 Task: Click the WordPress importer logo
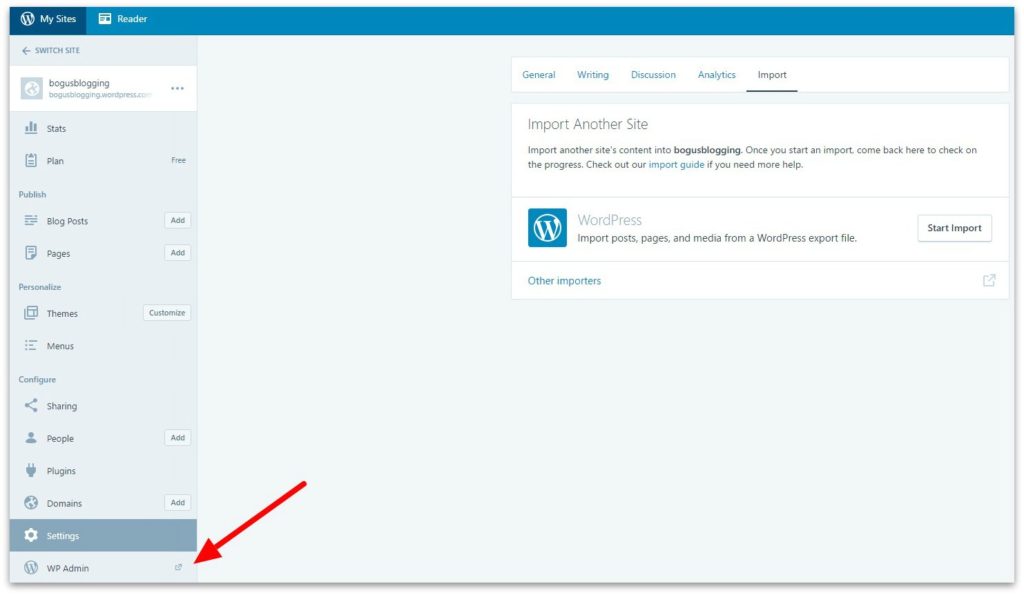[546, 228]
